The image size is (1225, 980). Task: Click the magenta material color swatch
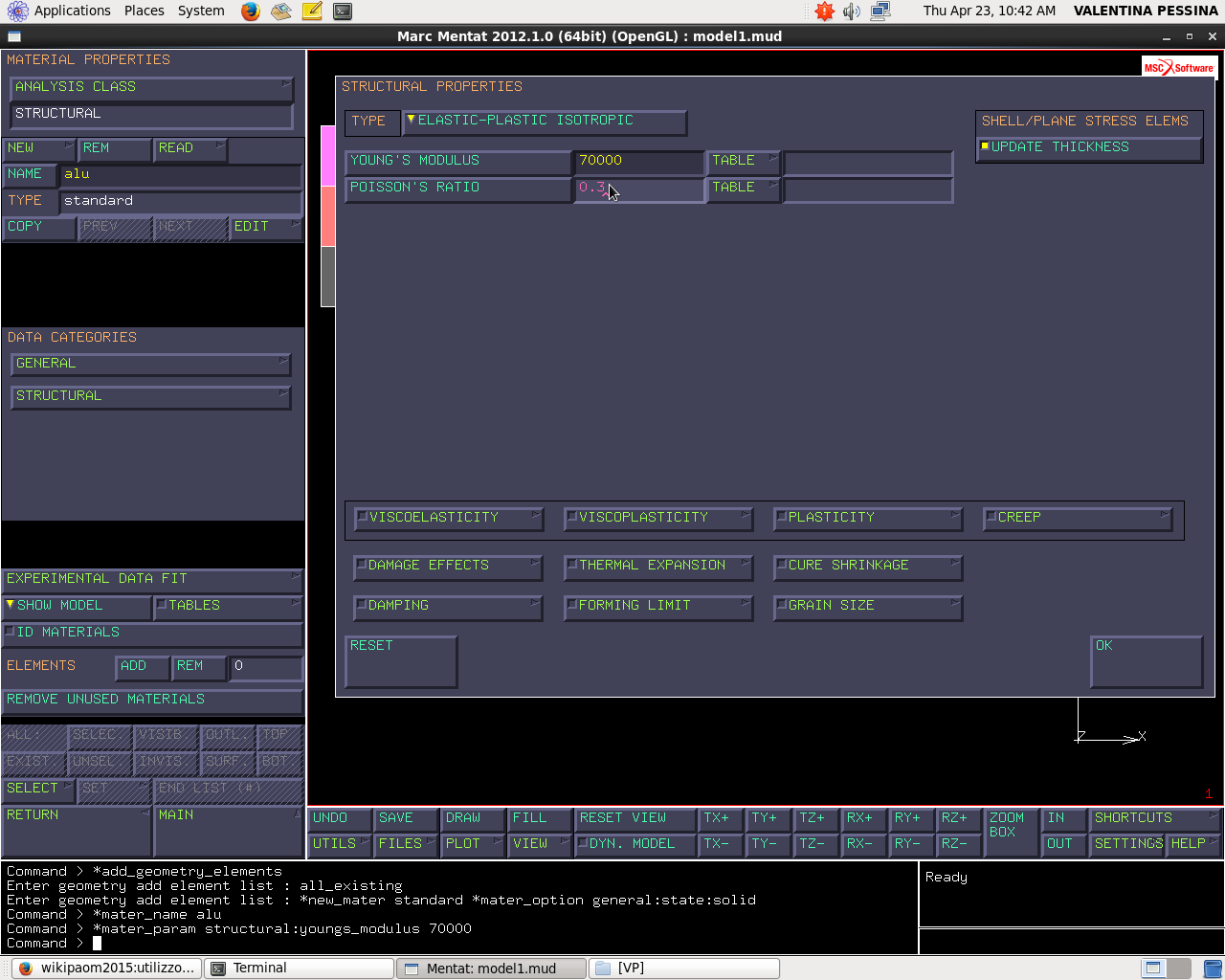(x=327, y=155)
